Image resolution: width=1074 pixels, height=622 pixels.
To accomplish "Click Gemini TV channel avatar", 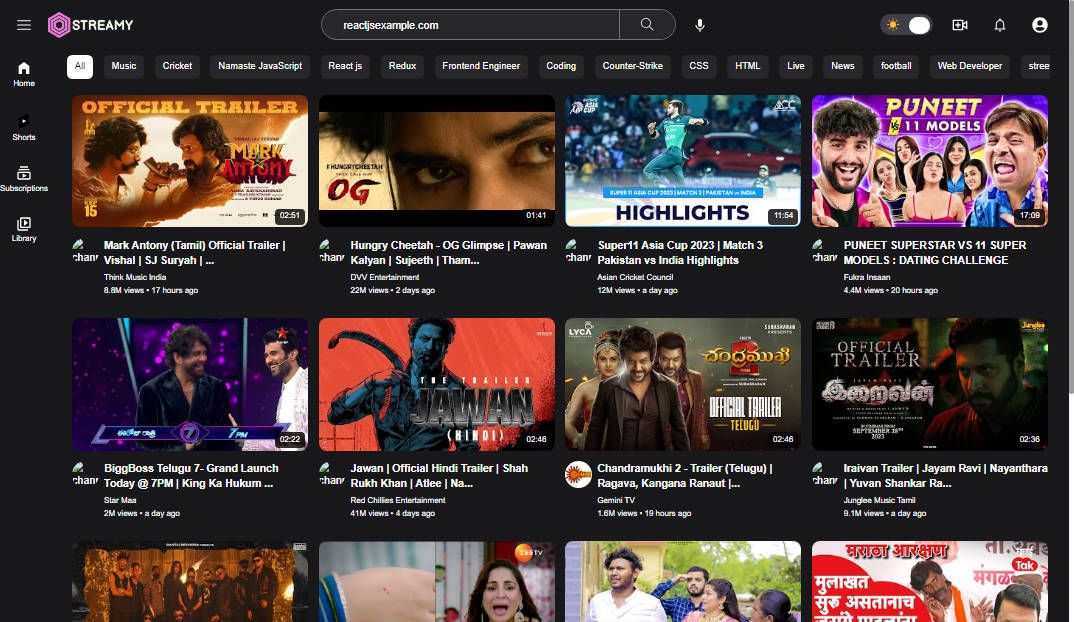I will (x=578, y=474).
